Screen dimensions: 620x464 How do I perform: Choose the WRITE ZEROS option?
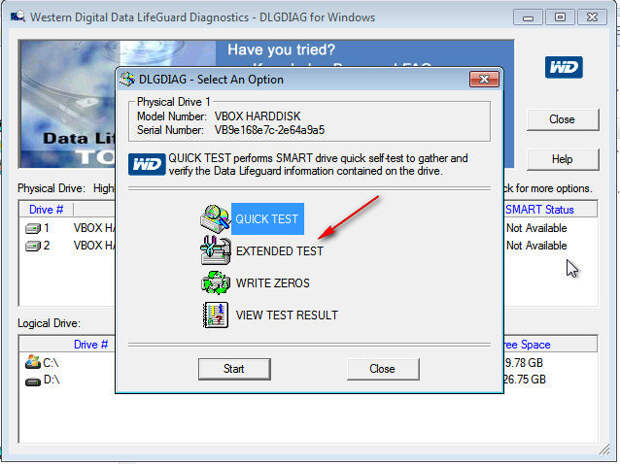272,283
